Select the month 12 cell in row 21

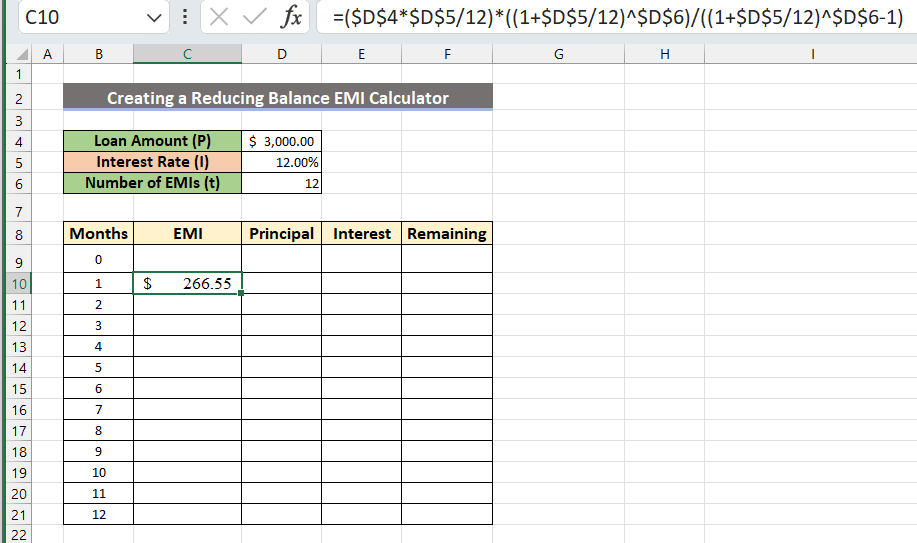coord(98,515)
